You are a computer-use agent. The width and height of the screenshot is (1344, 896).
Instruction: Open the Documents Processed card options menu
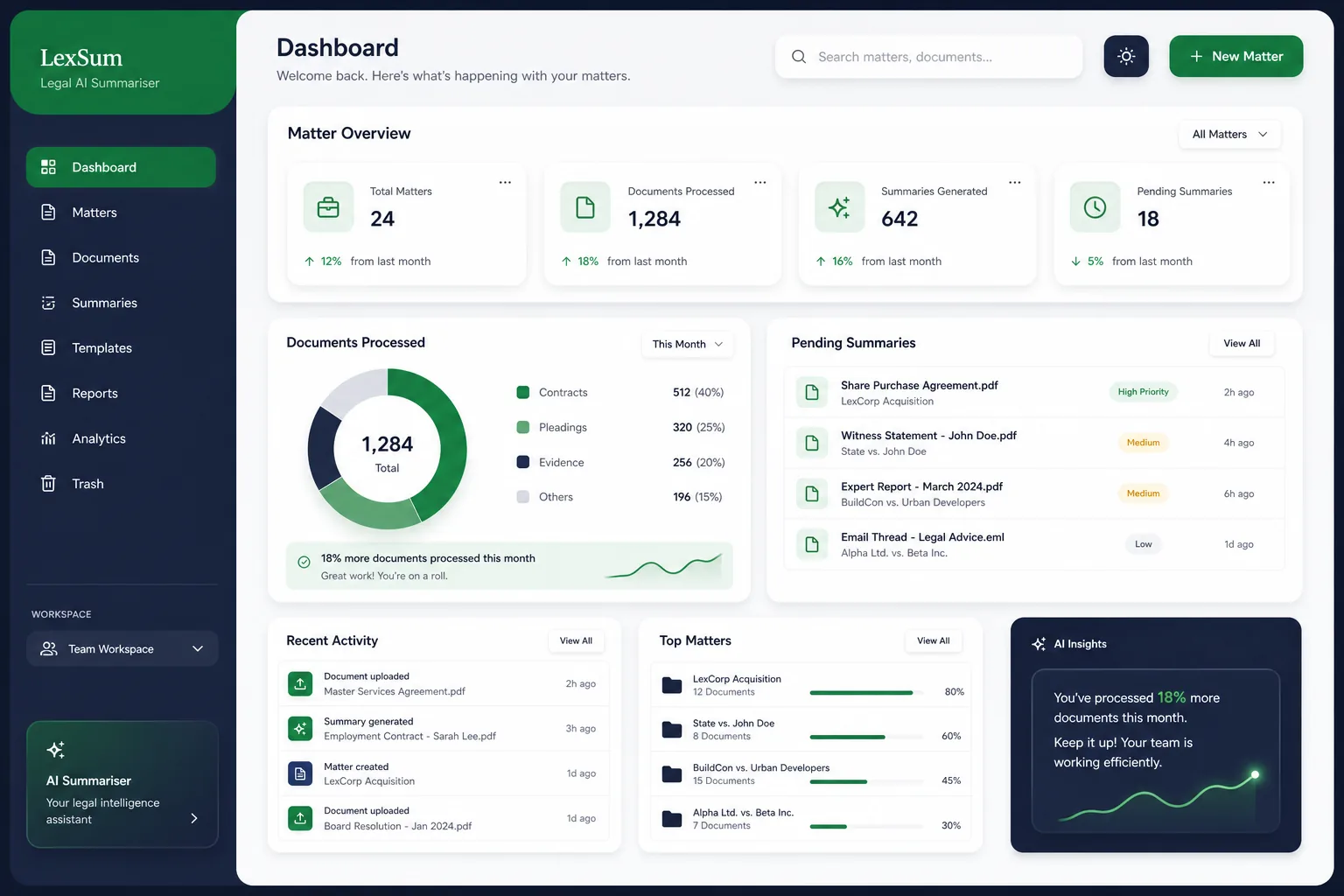(760, 182)
